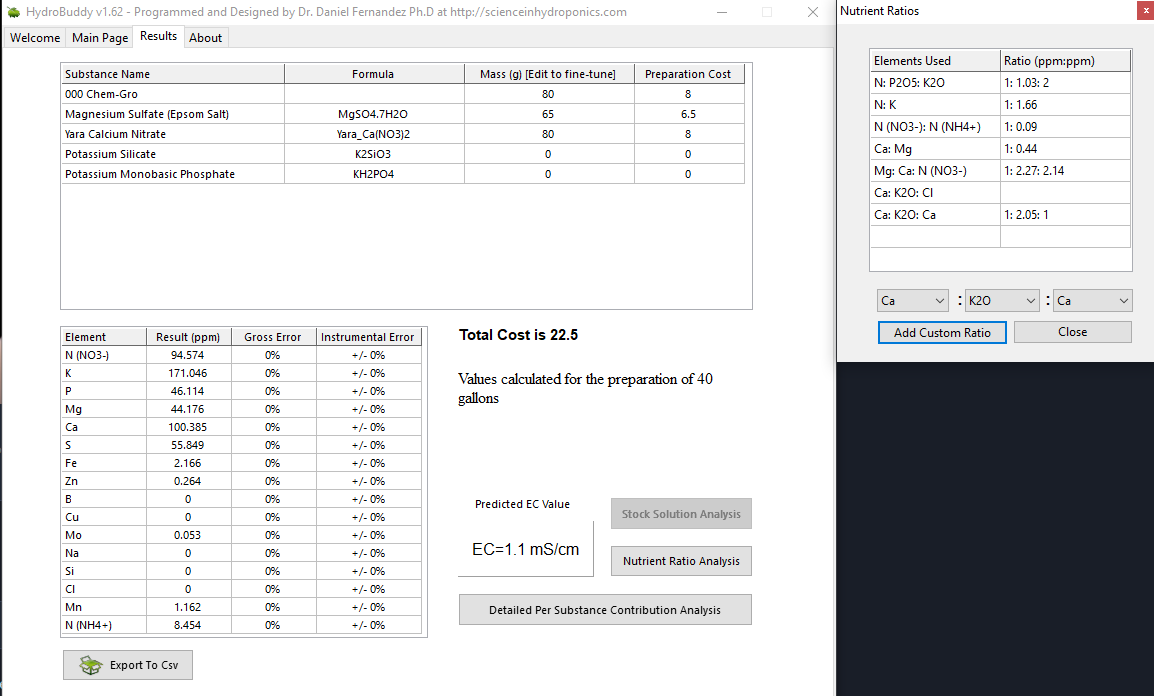1154x696 pixels.
Task: Open Nutrient Ratio Analysis
Action: tap(682, 561)
